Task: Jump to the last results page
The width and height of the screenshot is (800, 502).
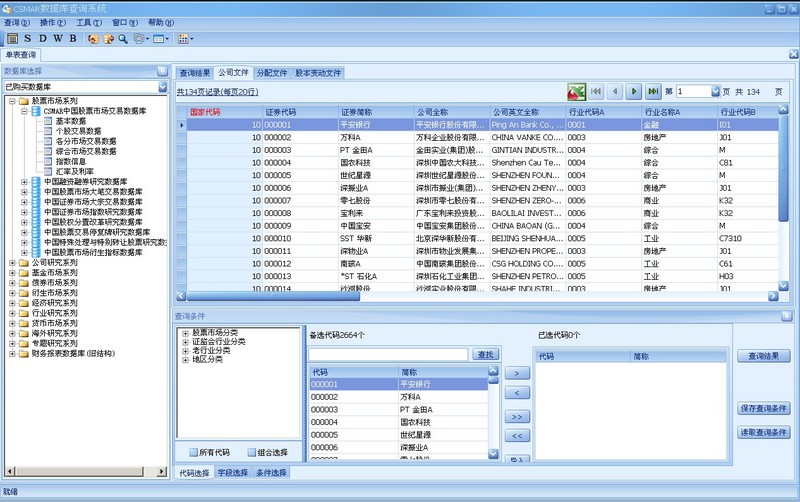Action: pyautogui.click(x=653, y=92)
